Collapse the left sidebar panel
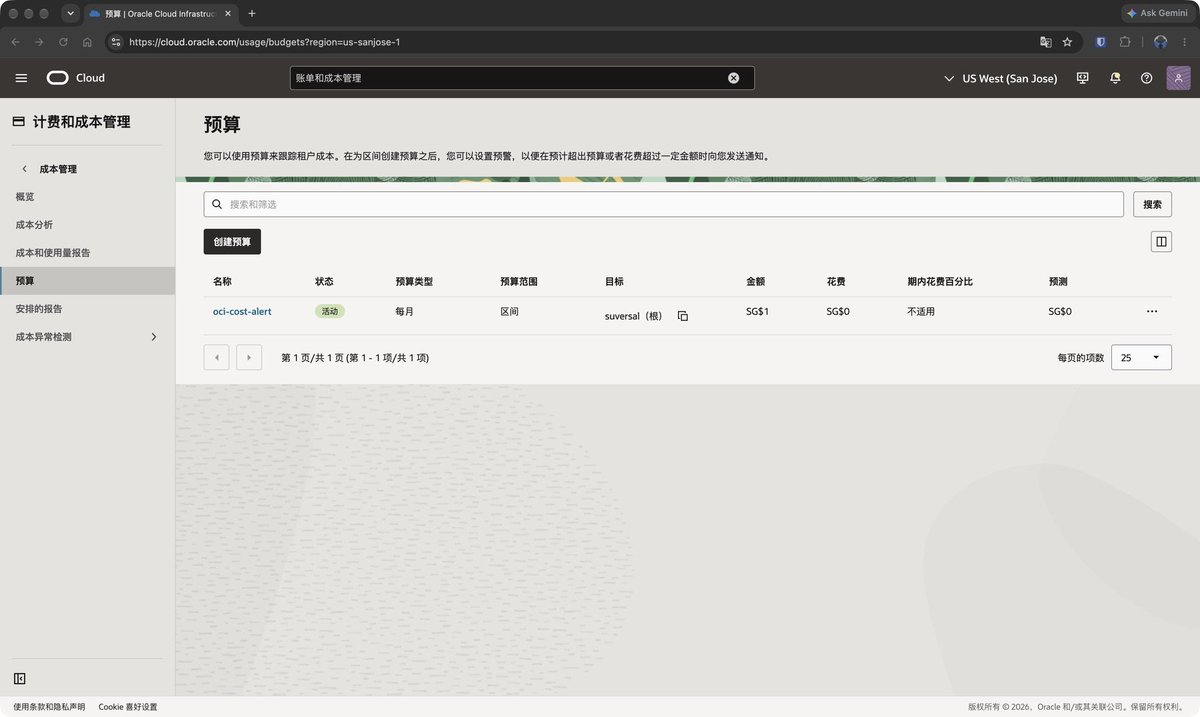This screenshot has width=1200, height=717. click(x=20, y=678)
